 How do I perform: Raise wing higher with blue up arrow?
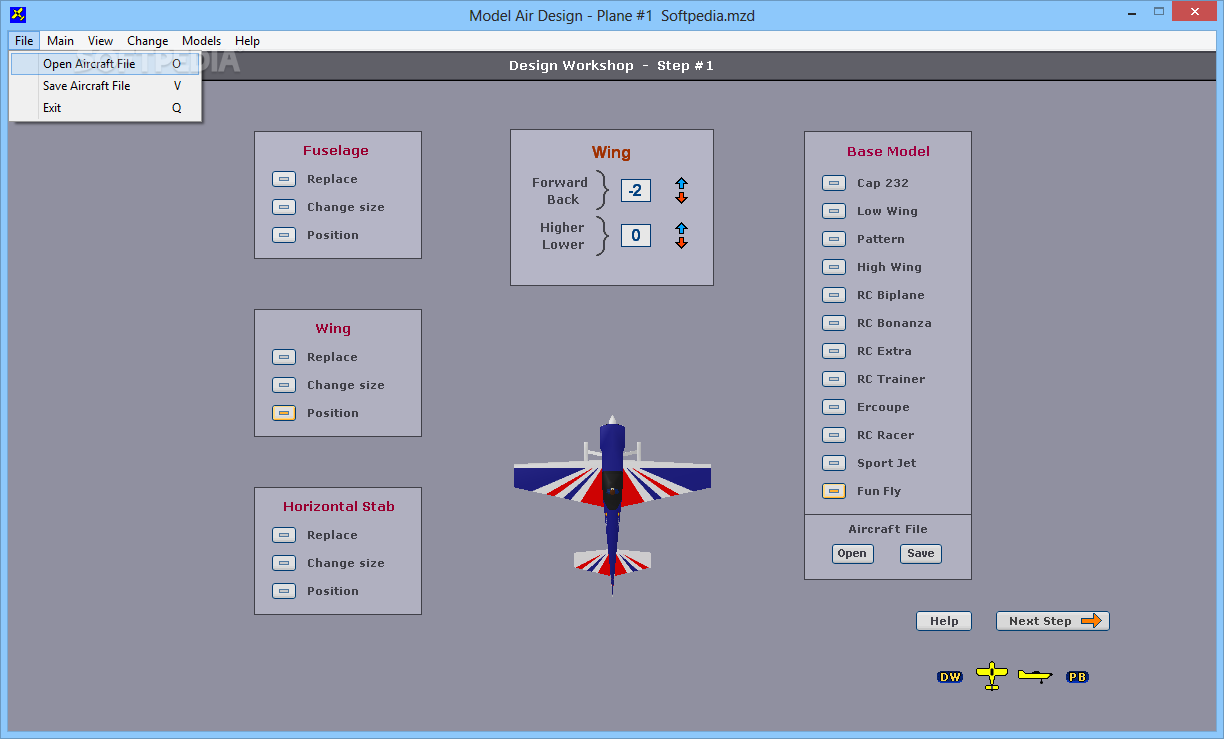point(682,229)
